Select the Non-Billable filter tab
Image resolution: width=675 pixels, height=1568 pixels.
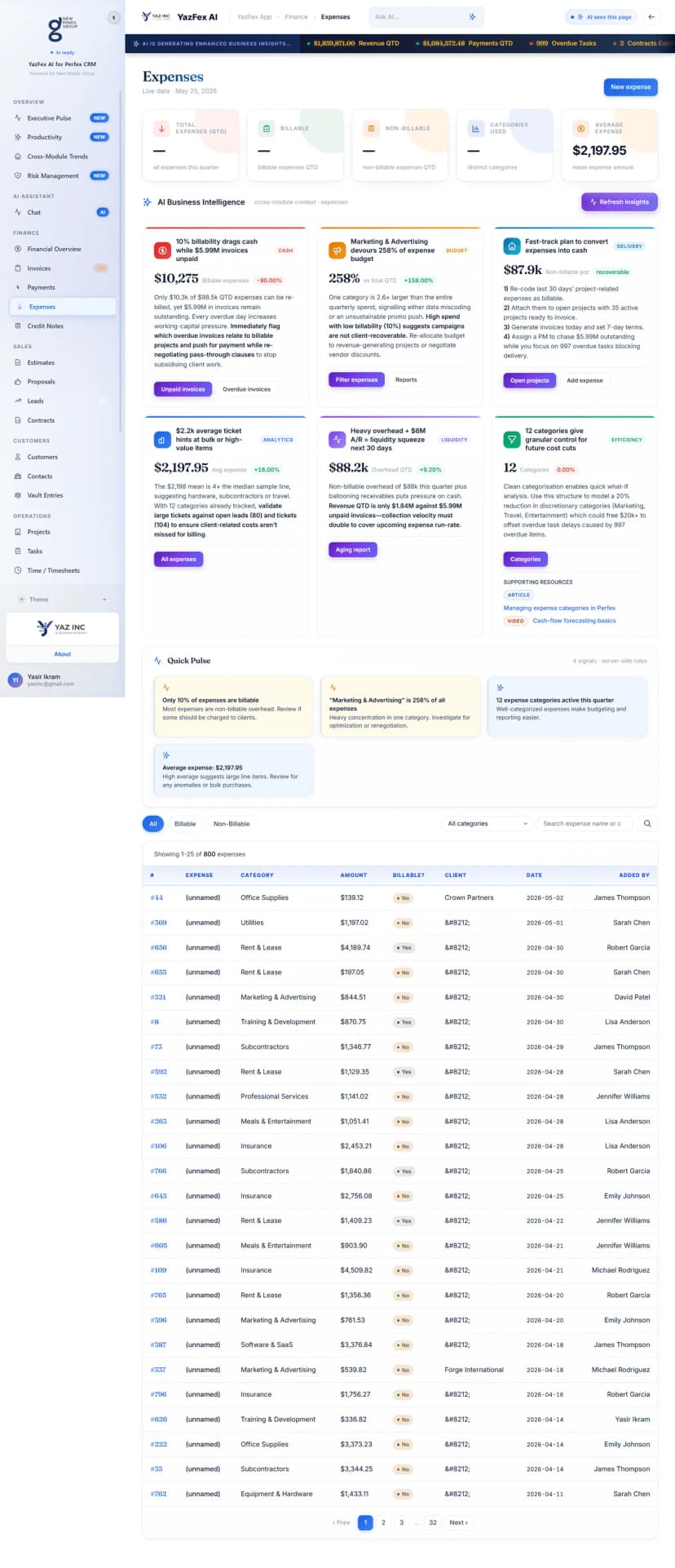tap(232, 824)
